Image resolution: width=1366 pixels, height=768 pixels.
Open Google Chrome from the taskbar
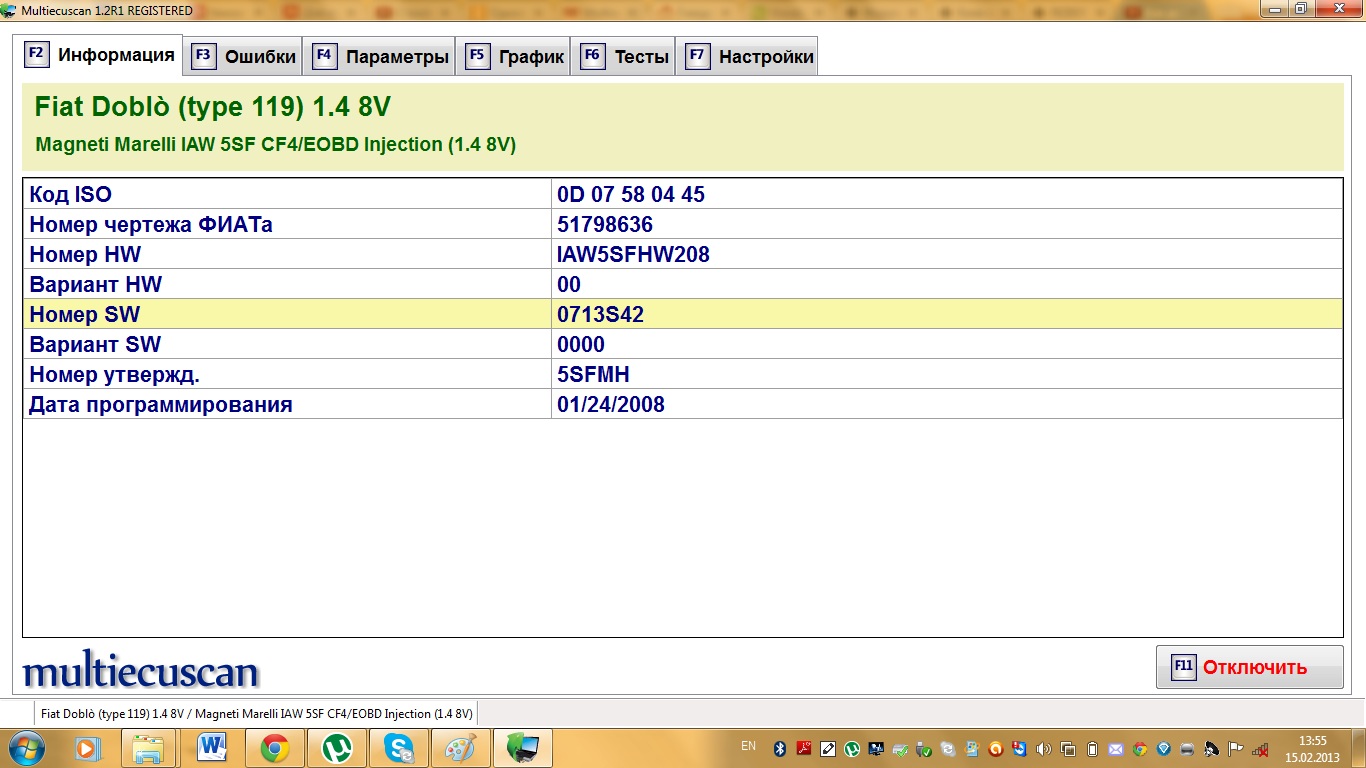click(274, 748)
